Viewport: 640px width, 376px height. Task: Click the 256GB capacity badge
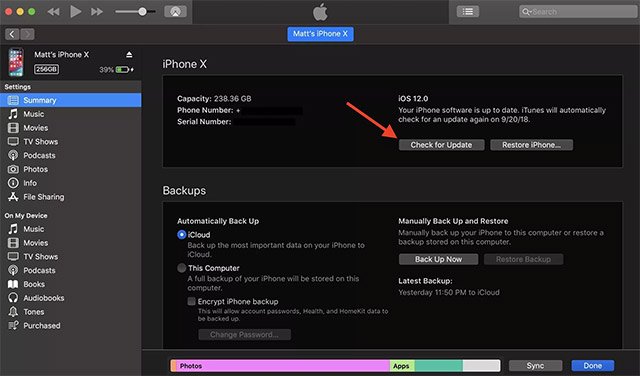pos(46,69)
